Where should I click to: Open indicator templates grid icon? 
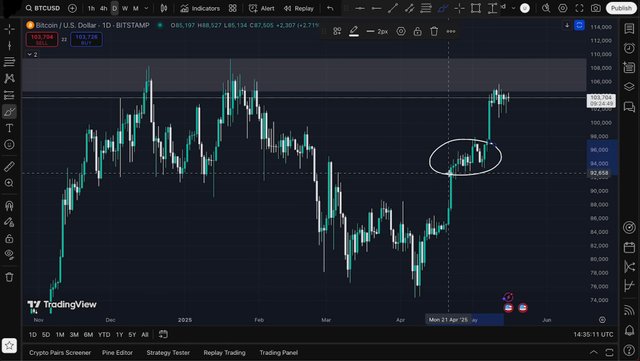[x=233, y=8]
